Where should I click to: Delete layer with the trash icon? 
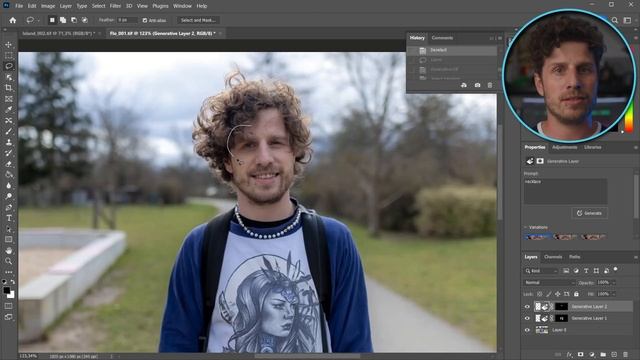tap(625, 355)
